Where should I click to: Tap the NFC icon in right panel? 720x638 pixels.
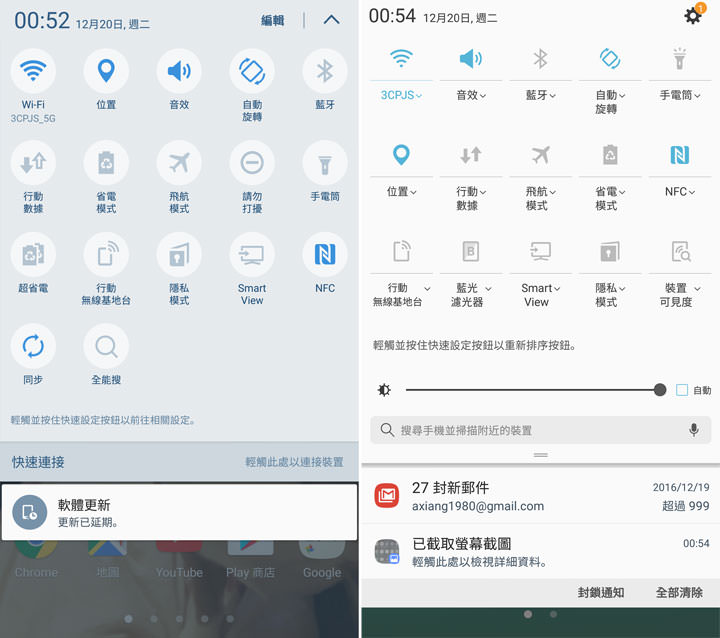tap(680, 155)
